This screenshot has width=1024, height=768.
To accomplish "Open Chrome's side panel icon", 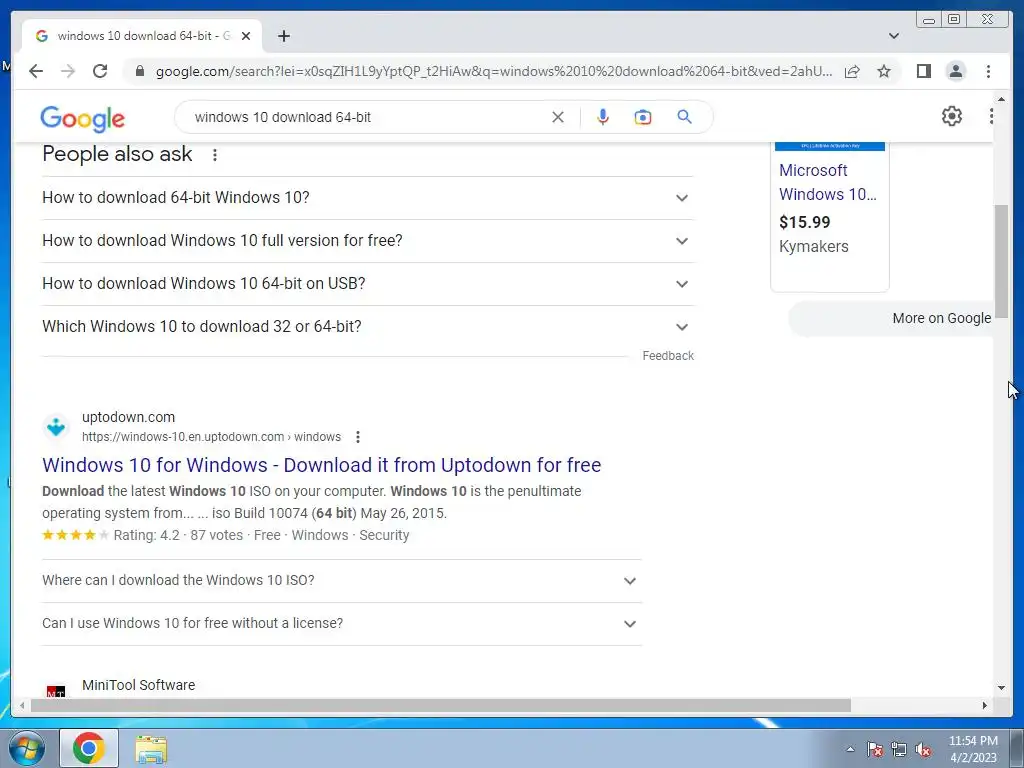I will click(x=923, y=71).
